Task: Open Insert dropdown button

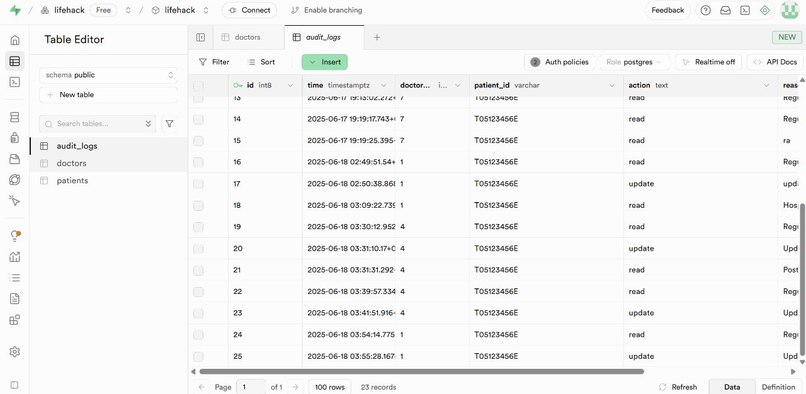Action: pyautogui.click(x=325, y=62)
